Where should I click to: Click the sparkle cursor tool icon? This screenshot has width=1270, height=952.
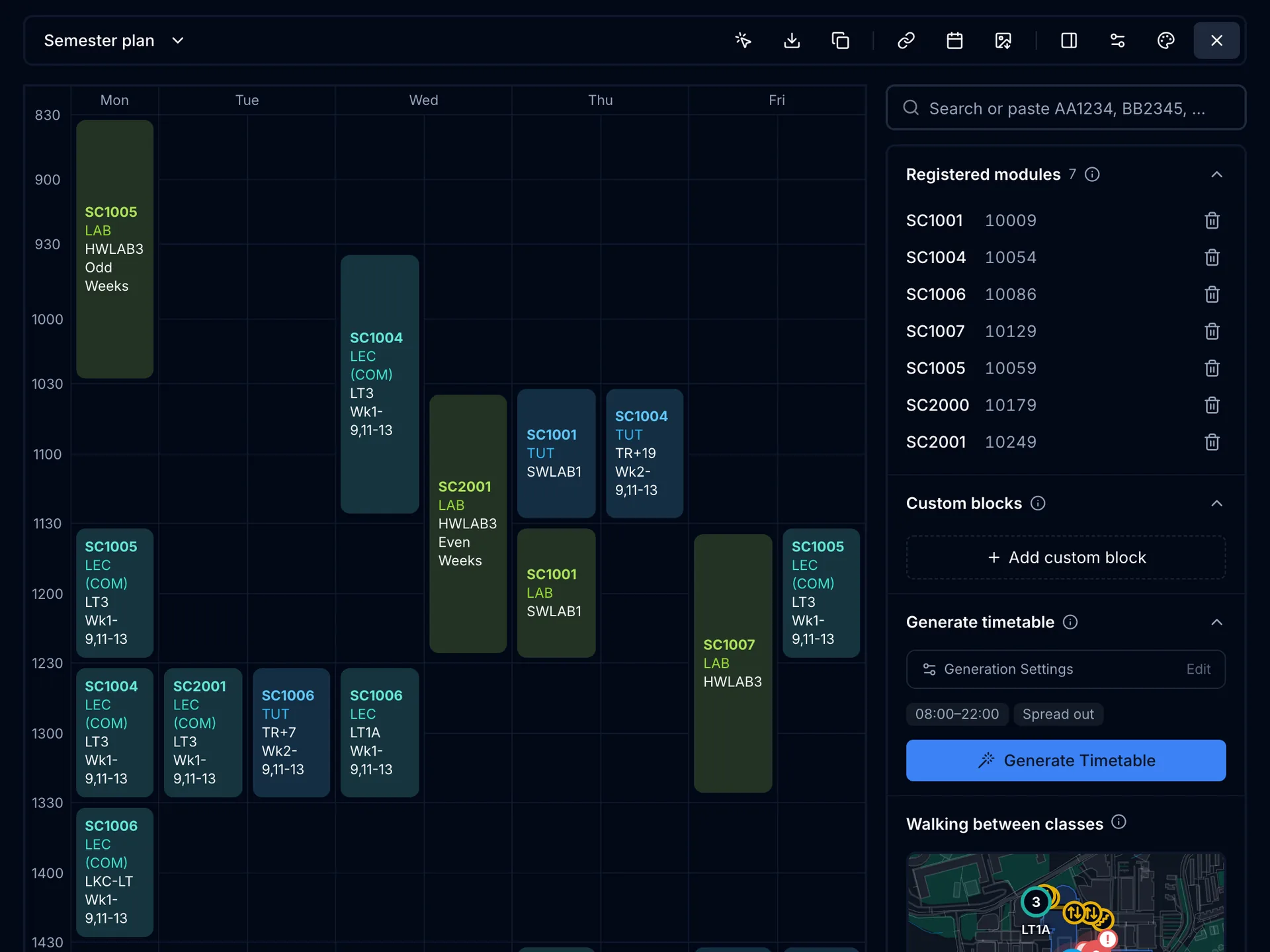pyautogui.click(x=743, y=40)
